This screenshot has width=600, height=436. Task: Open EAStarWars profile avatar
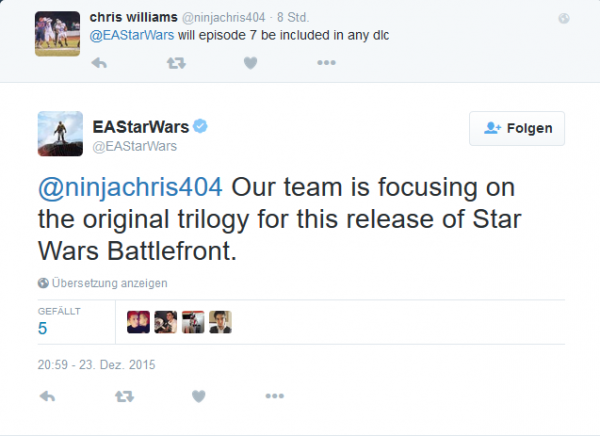[x=60, y=133]
